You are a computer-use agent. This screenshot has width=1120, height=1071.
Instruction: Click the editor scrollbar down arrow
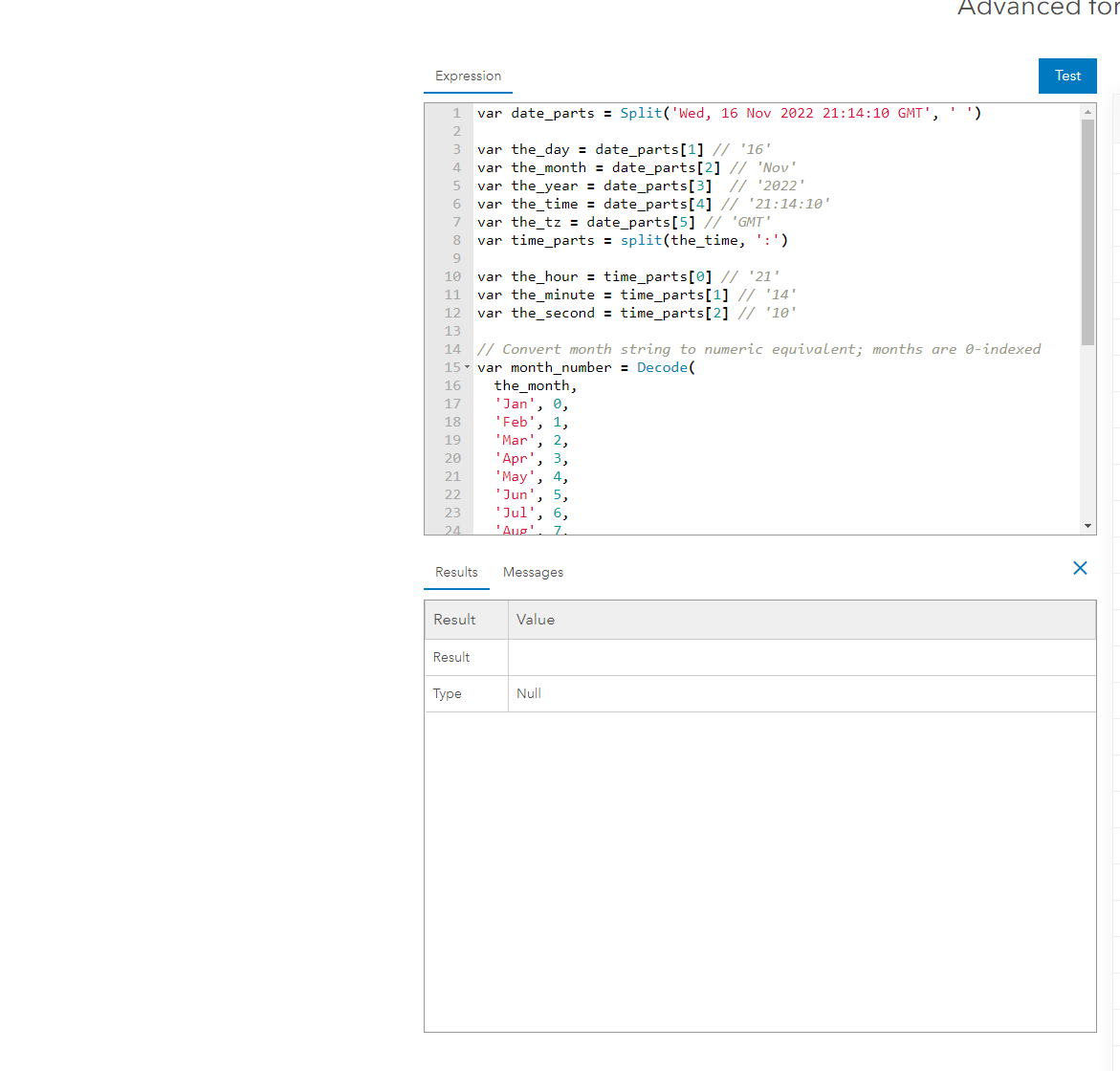click(x=1088, y=525)
